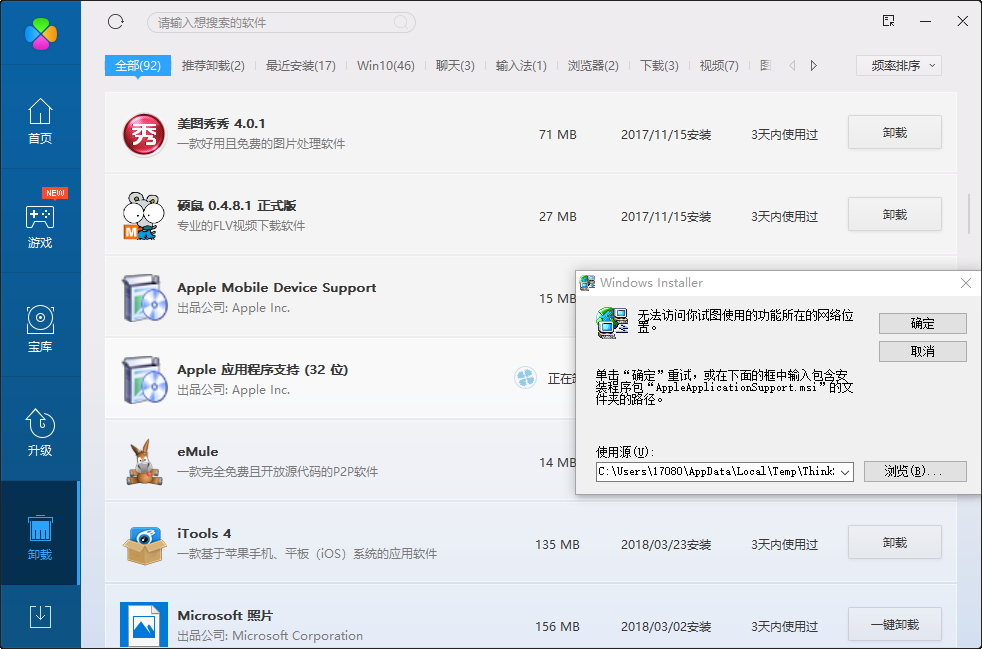Open the 首页 home section in sidebar
Screen dimensions: 982x649
point(40,122)
